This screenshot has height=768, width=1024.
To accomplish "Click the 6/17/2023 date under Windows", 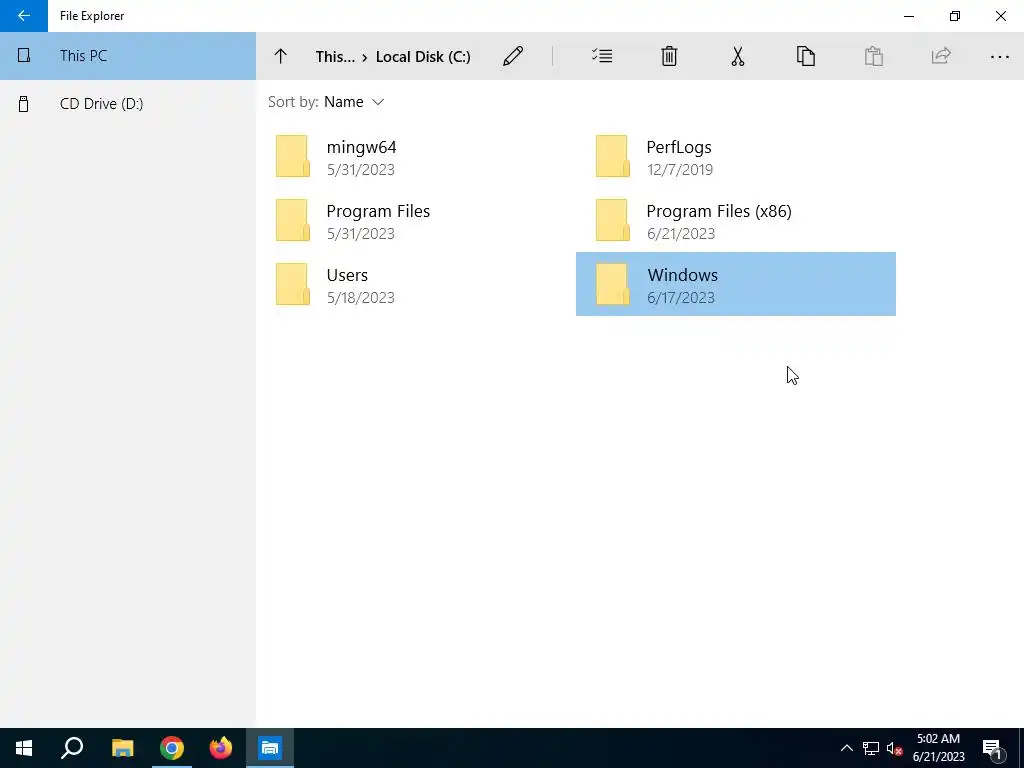I will point(680,298).
